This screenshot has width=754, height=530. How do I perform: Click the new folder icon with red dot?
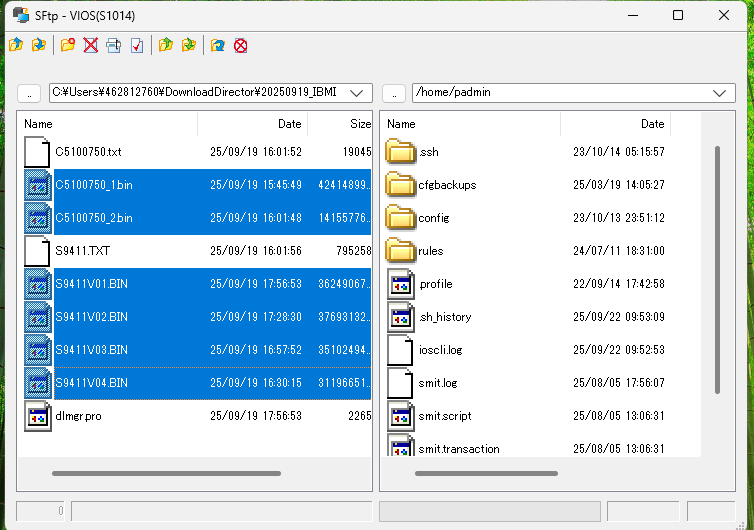pos(68,45)
